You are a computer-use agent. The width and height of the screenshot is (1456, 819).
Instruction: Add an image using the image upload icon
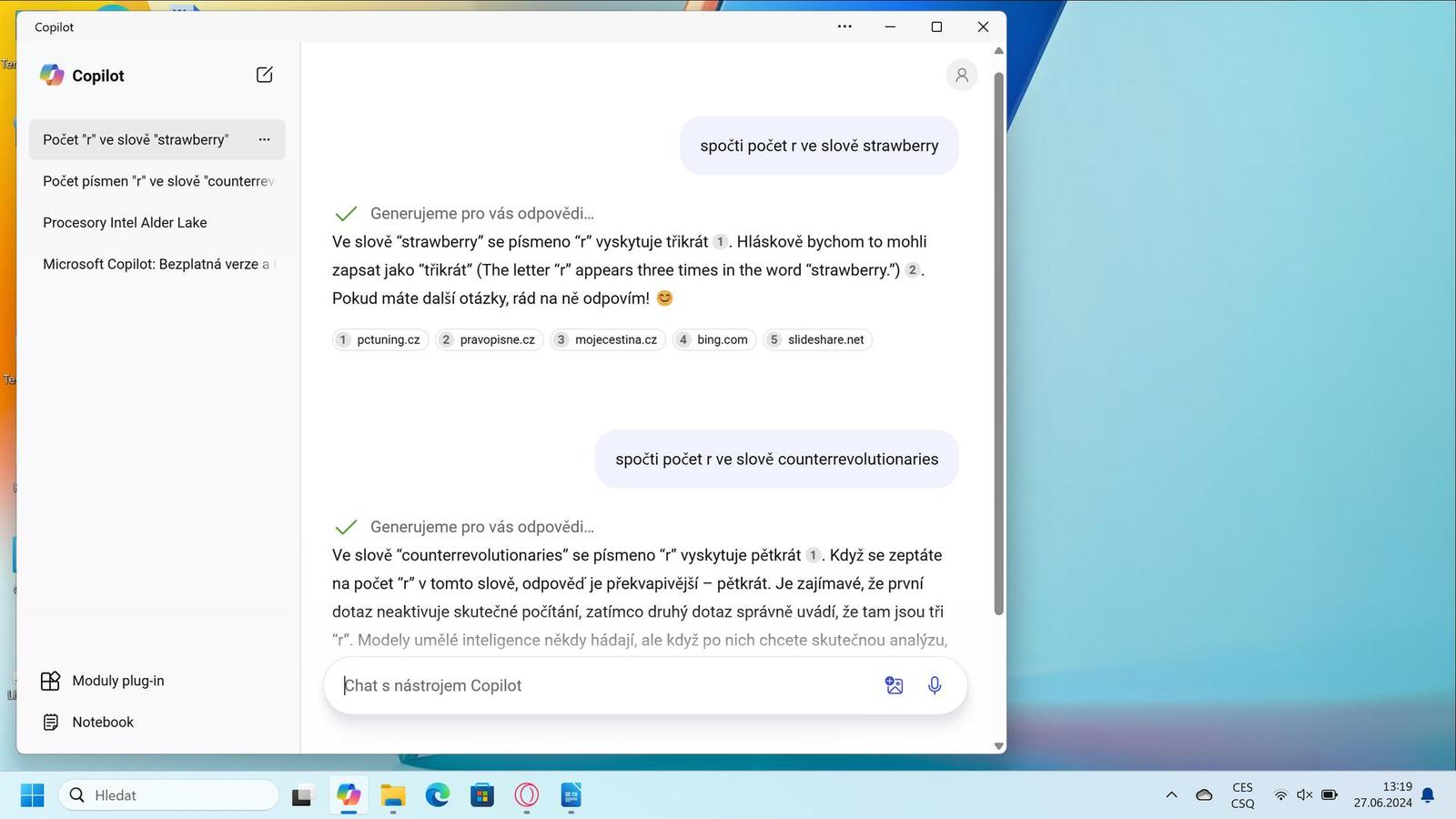(x=895, y=685)
